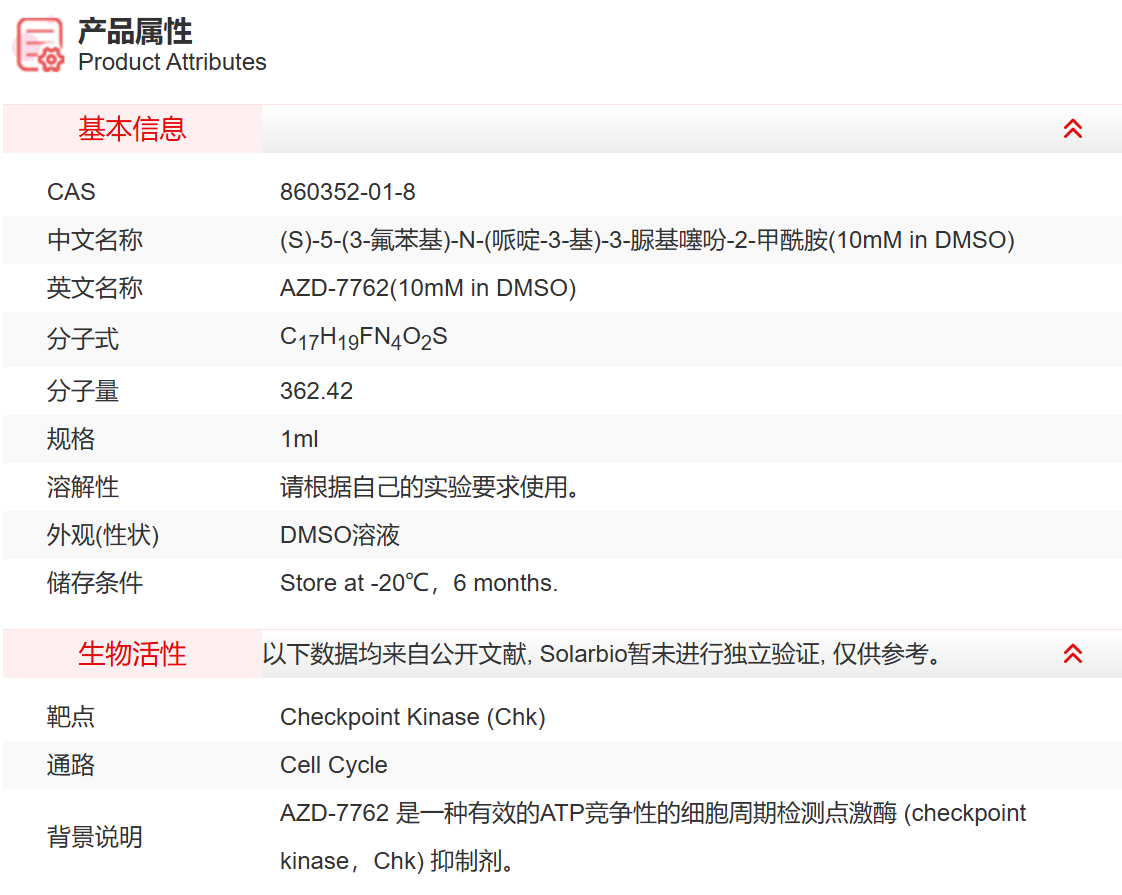Select the CAS number 860352-01-8
This screenshot has width=1122, height=895.
[x=347, y=191]
